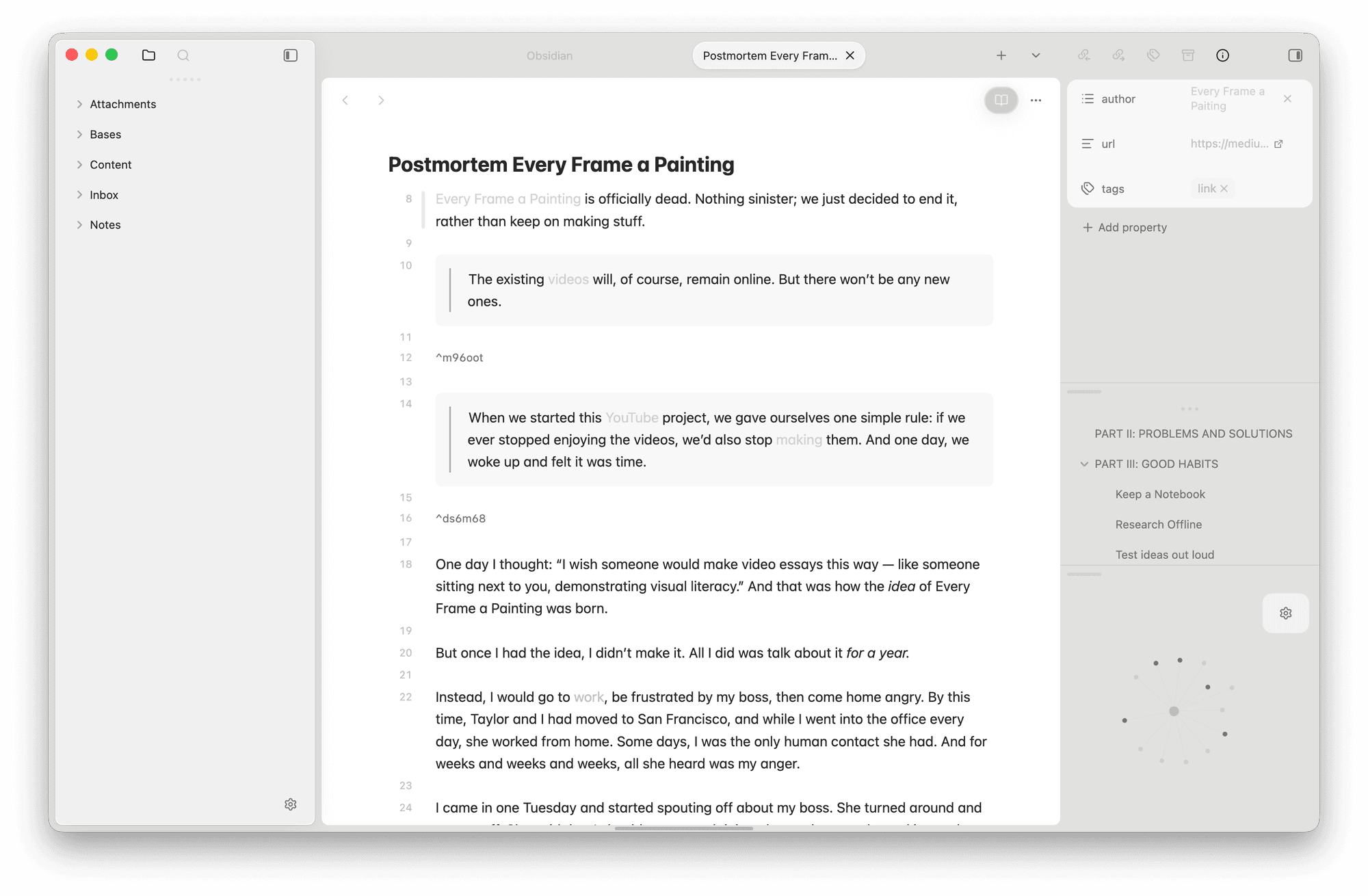
Task: Click the central node in graph view
Action: click(1174, 711)
